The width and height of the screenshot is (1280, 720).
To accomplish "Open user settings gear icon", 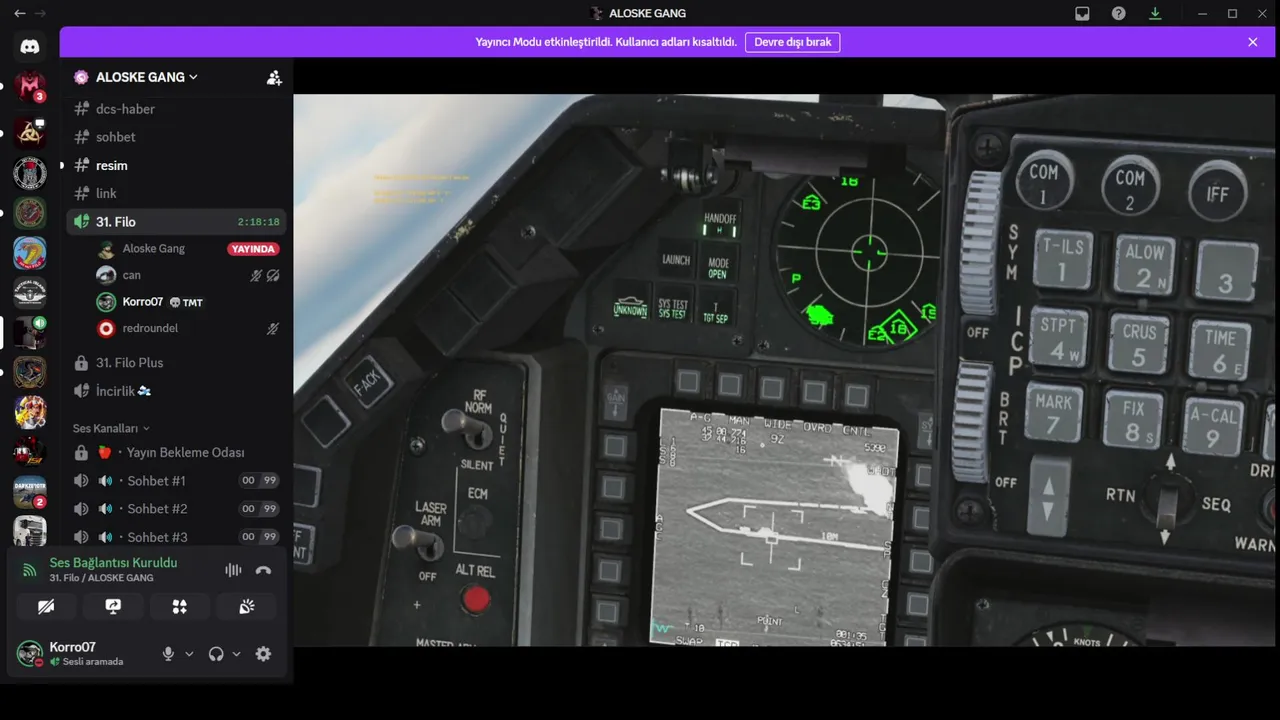I will point(263,654).
